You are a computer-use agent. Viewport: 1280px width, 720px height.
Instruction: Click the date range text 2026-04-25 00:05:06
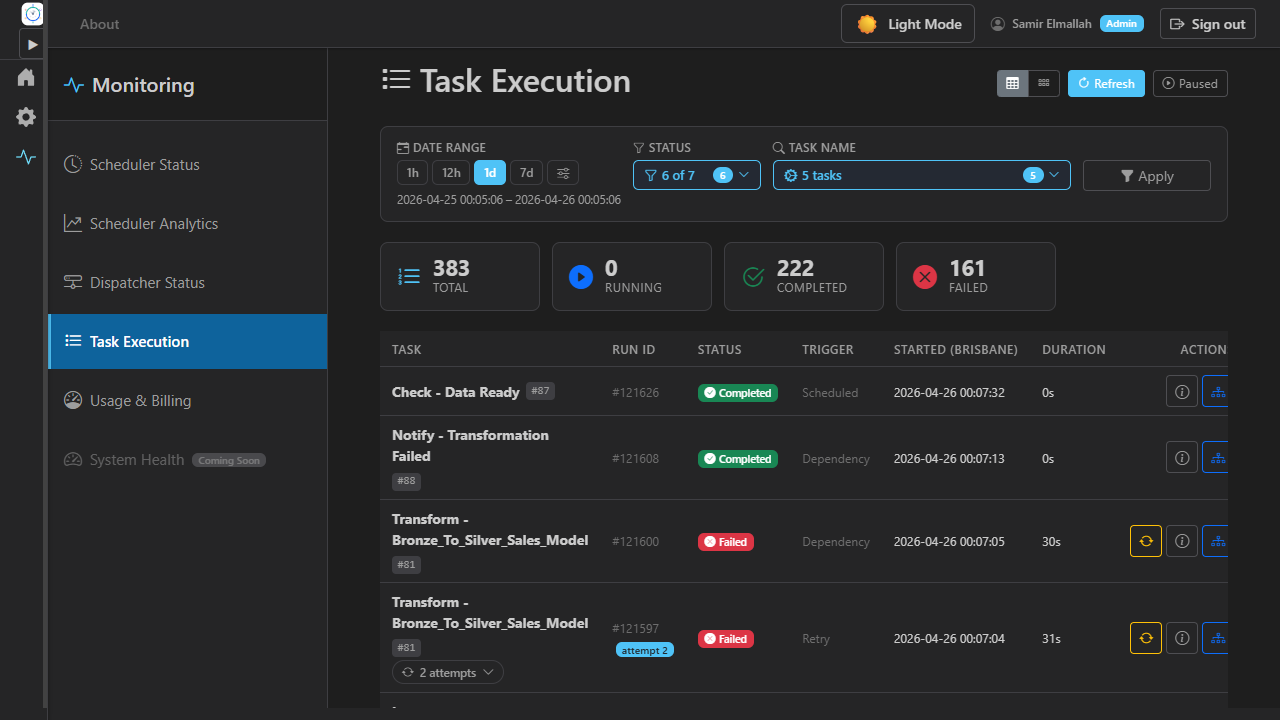pyautogui.click(x=450, y=200)
